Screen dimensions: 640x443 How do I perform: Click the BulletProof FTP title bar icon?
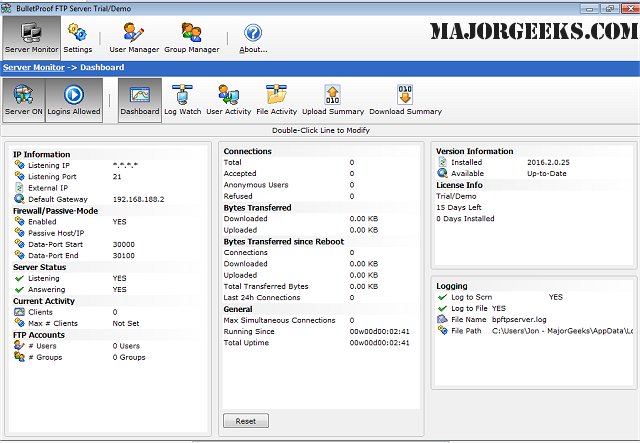(6, 8)
